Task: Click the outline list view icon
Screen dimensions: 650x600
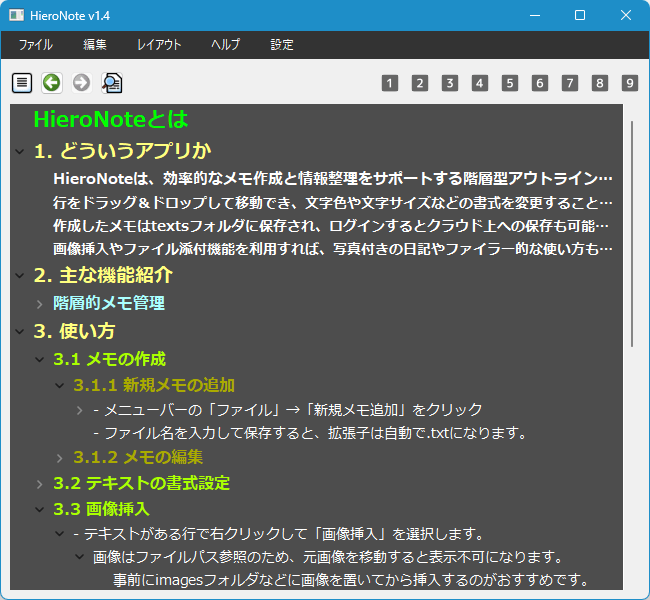Action: (22, 83)
